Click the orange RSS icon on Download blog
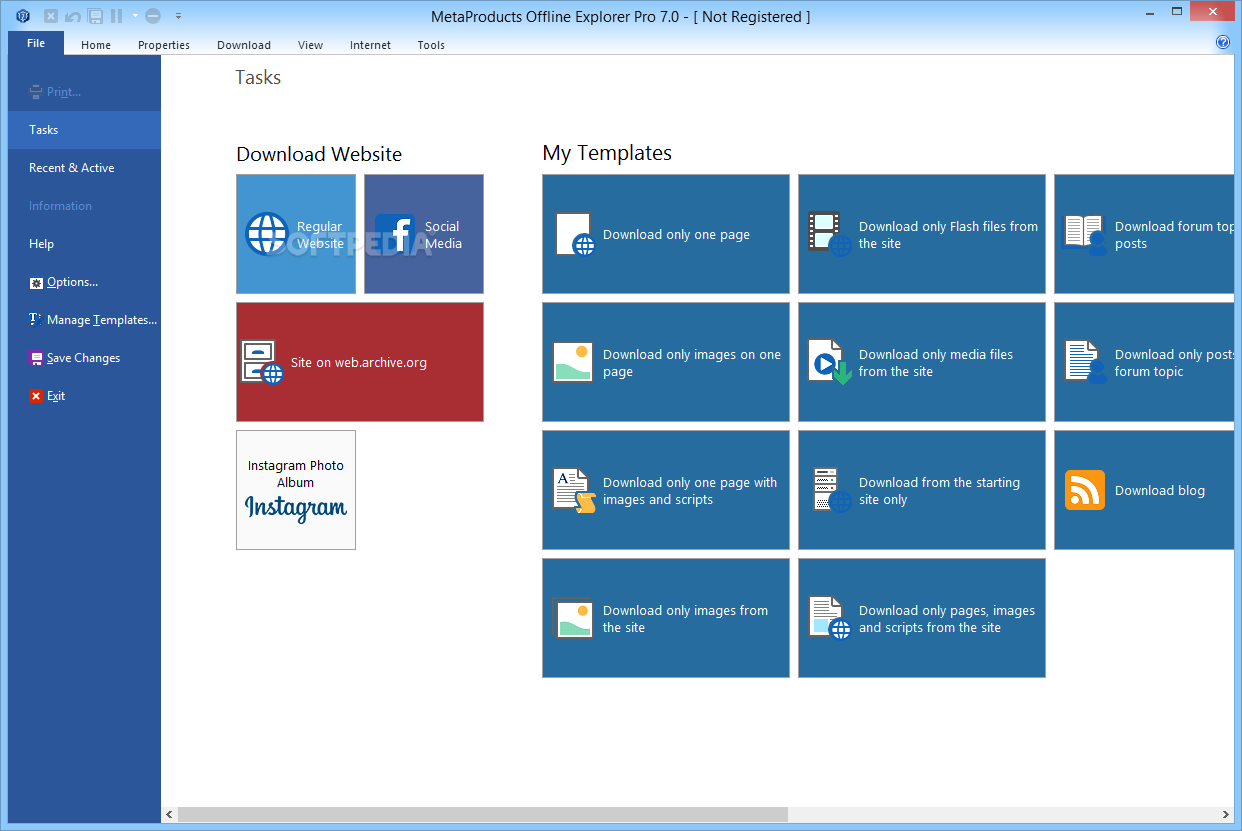 pyautogui.click(x=1085, y=490)
